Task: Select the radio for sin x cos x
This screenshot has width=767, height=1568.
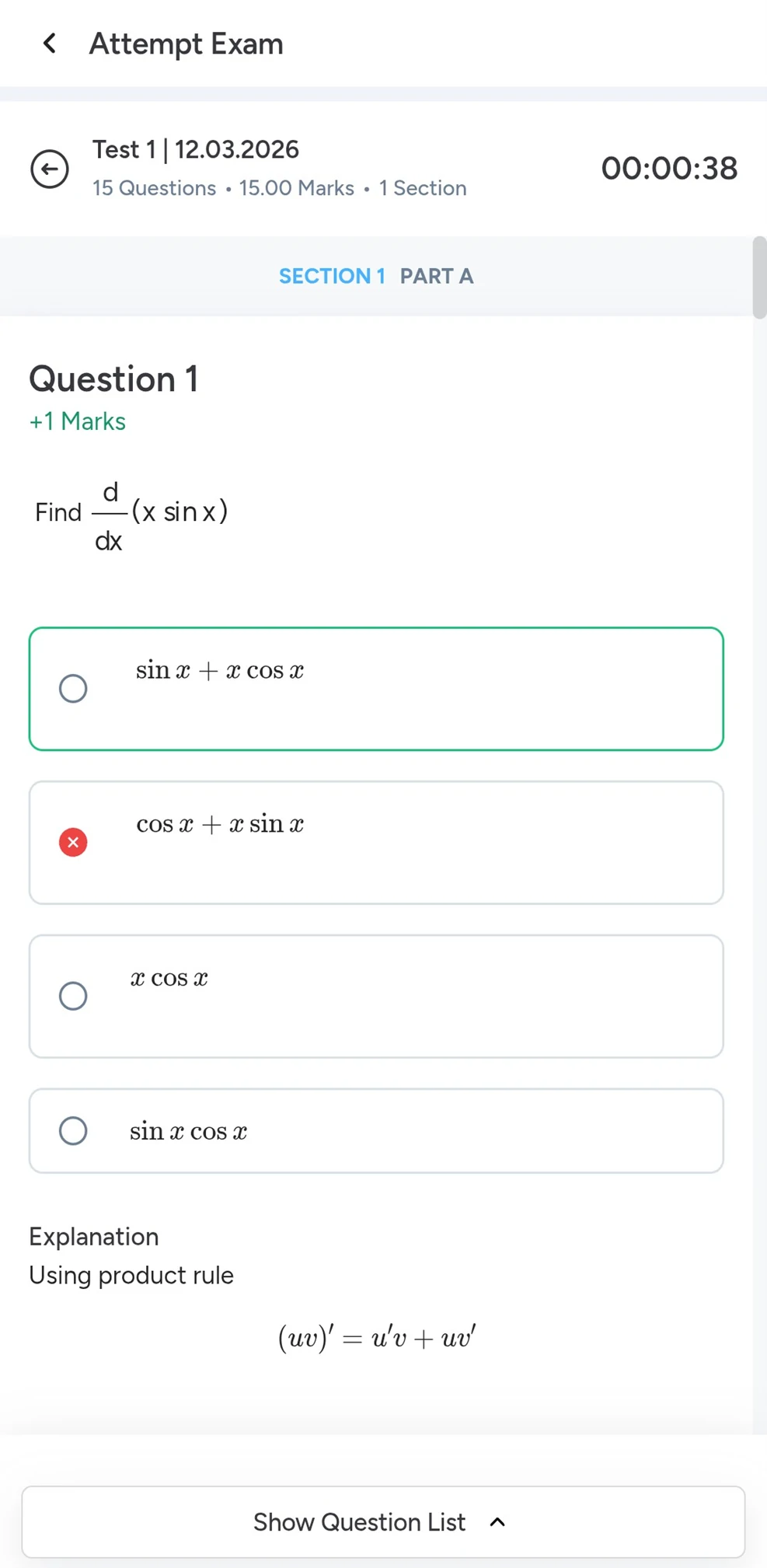Action: [73, 1130]
